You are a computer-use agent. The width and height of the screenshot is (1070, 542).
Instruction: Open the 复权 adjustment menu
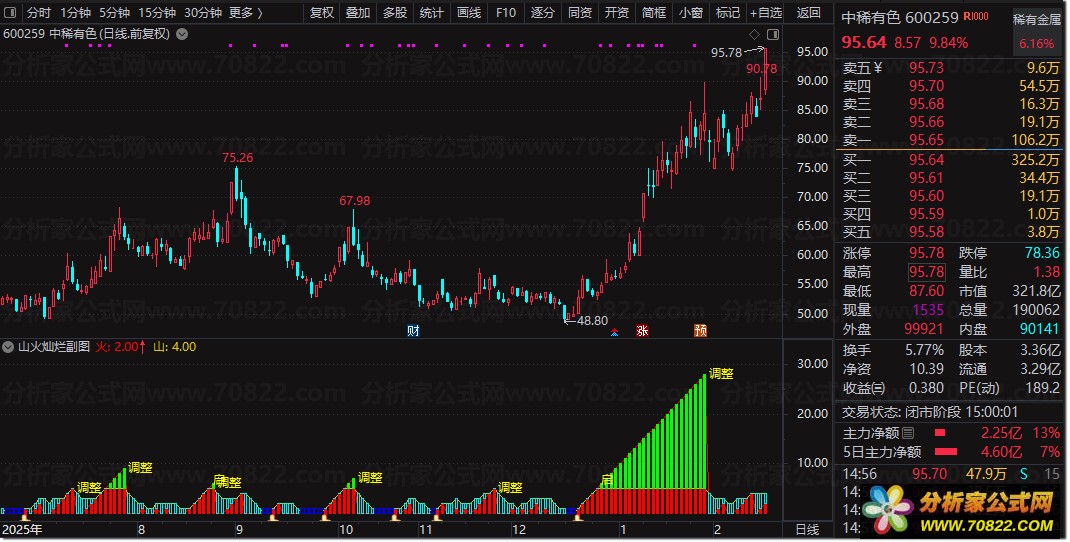[x=321, y=12]
